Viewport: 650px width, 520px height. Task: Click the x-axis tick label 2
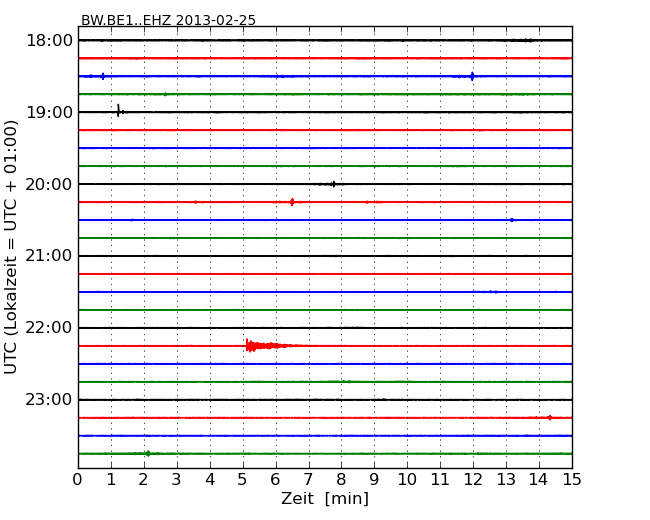[143, 479]
